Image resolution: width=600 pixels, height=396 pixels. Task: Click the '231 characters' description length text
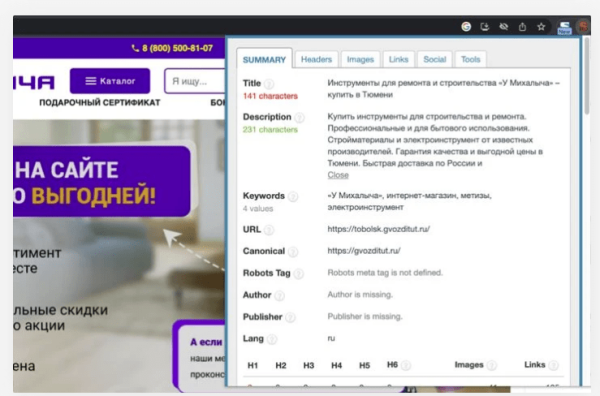pyautogui.click(x=270, y=130)
